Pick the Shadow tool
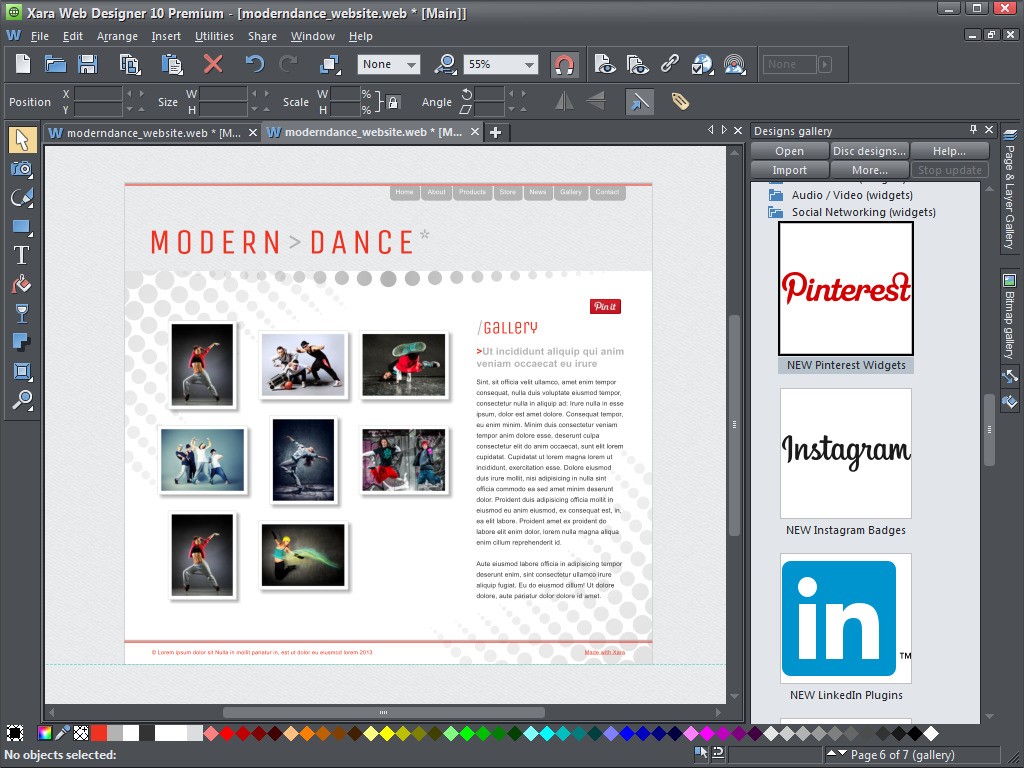 tap(22, 342)
